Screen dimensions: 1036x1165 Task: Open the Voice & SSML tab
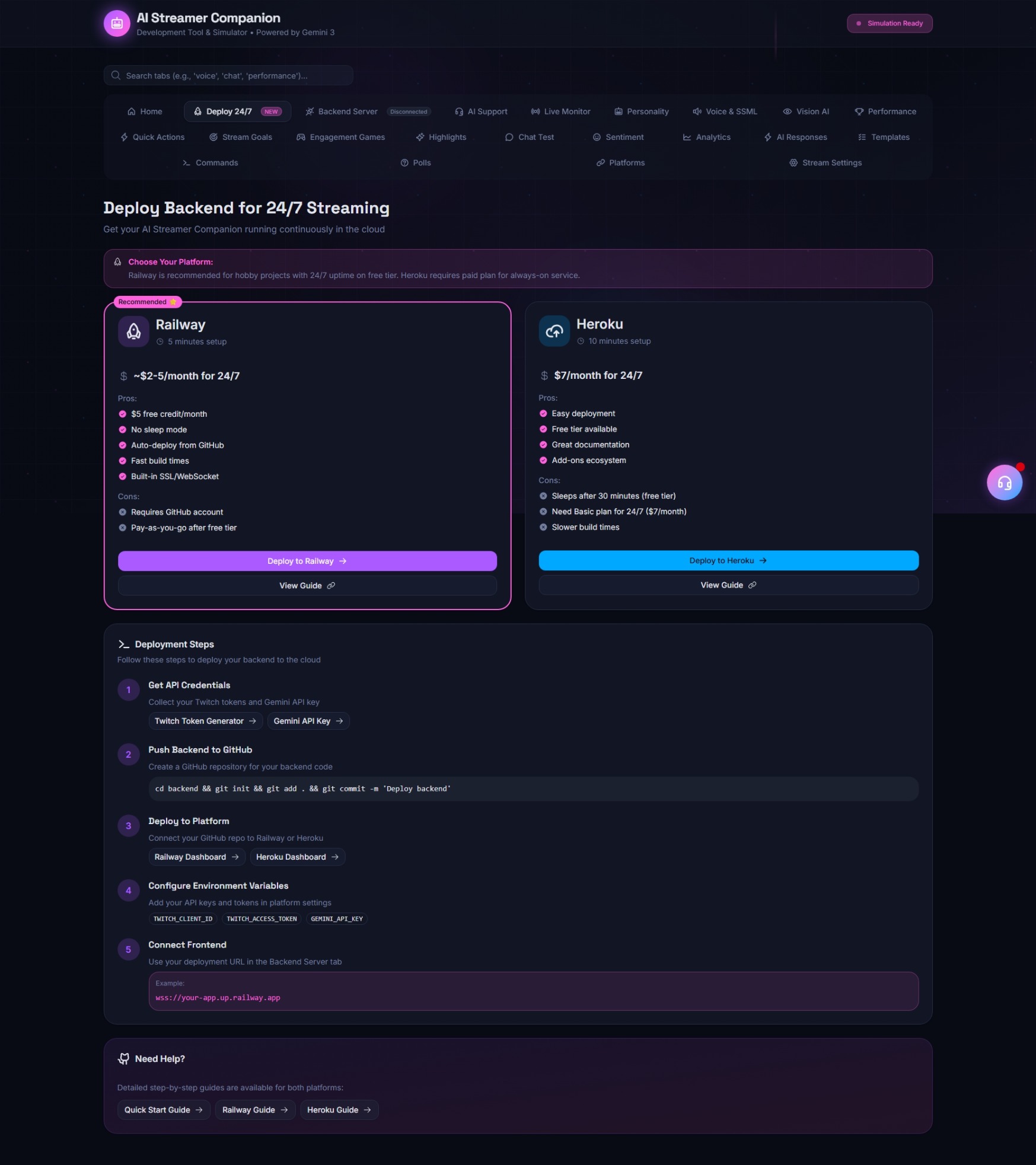[x=725, y=111]
